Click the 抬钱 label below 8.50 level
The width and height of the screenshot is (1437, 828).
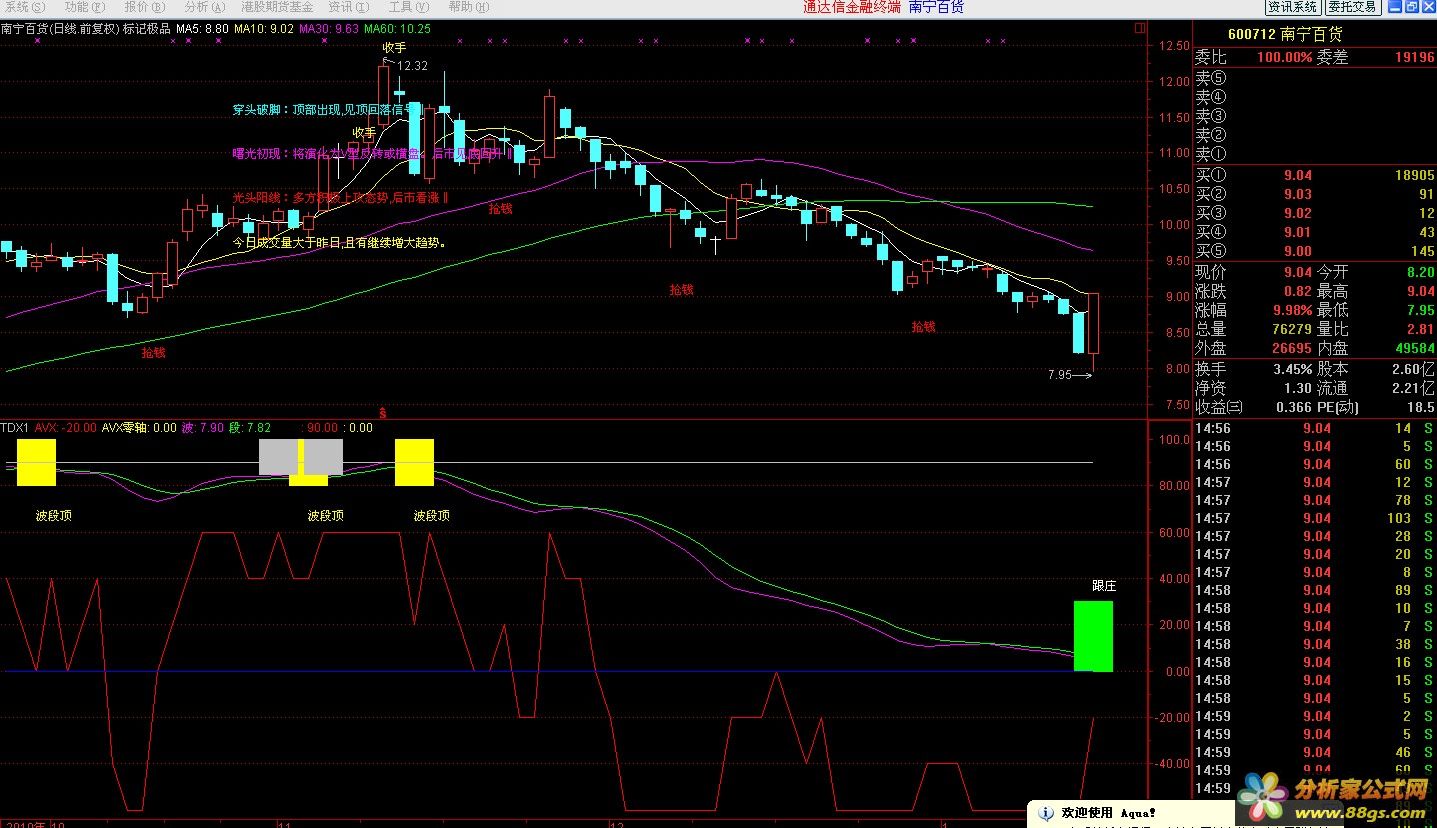[153, 352]
